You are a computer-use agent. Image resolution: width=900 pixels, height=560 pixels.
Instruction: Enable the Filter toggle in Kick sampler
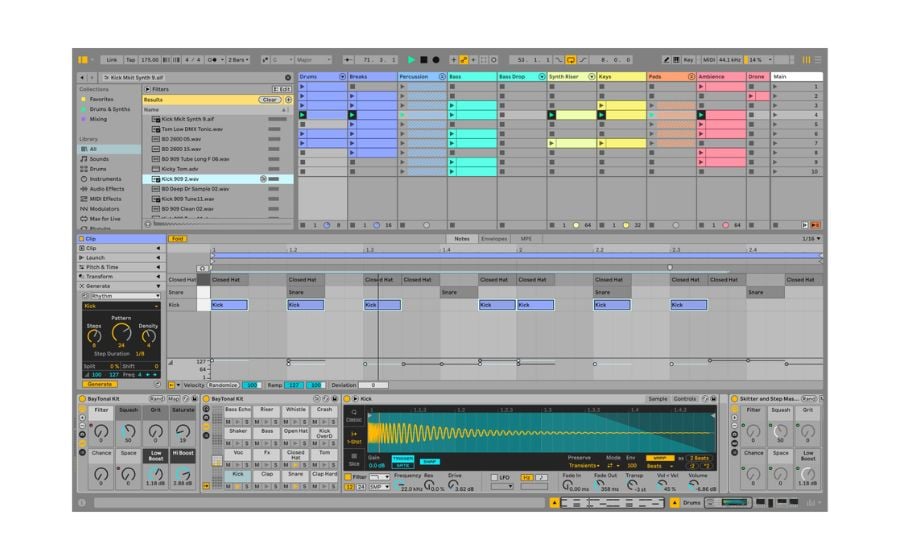[x=348, y=477]
